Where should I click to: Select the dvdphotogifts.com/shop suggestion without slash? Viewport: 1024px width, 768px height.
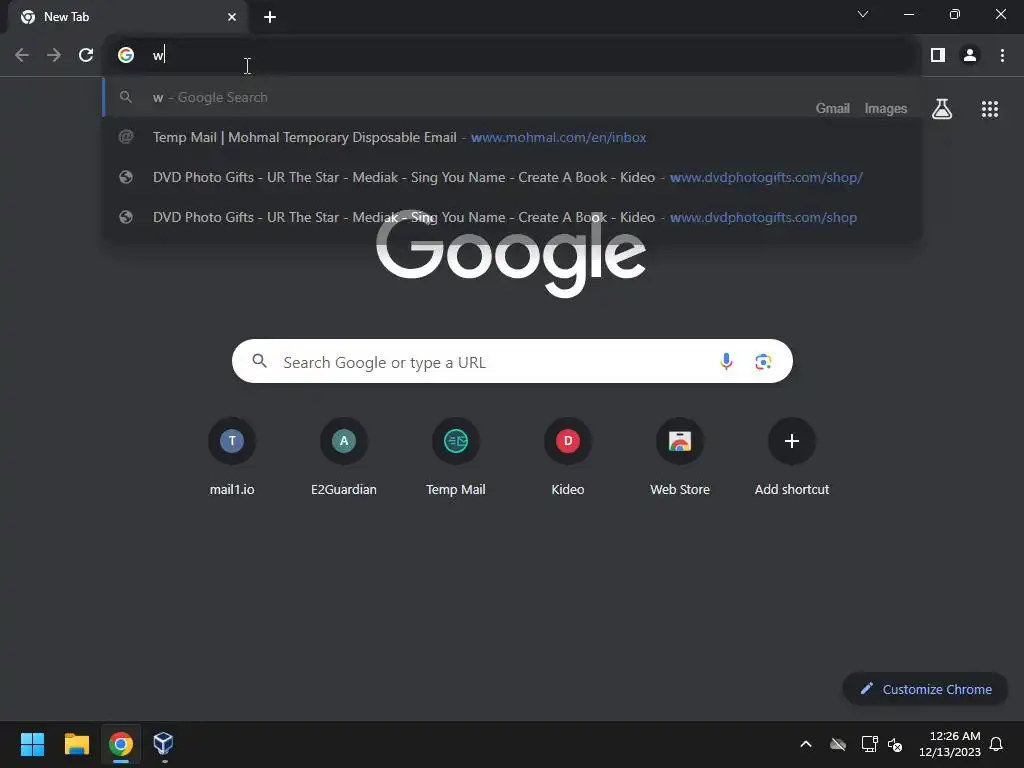click(513, 217)
